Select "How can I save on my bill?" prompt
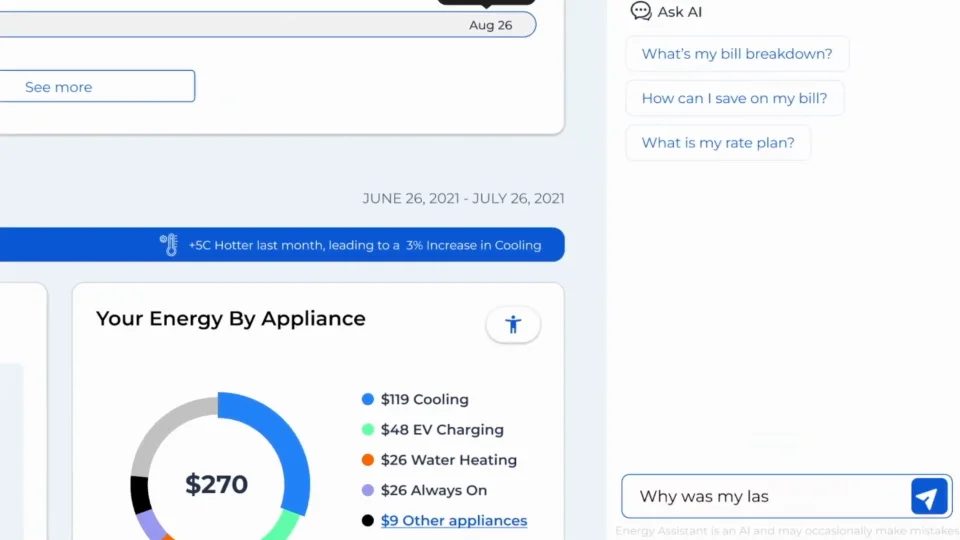This screenshot has height=540, width=960. tap(734, 98)
